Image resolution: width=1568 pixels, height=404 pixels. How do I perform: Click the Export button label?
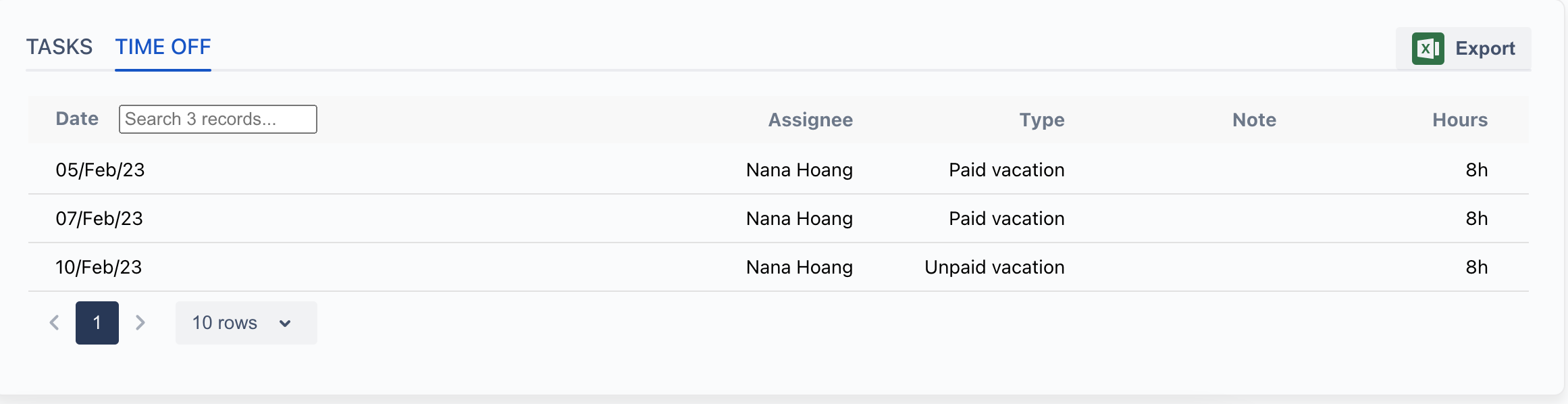1485,49
